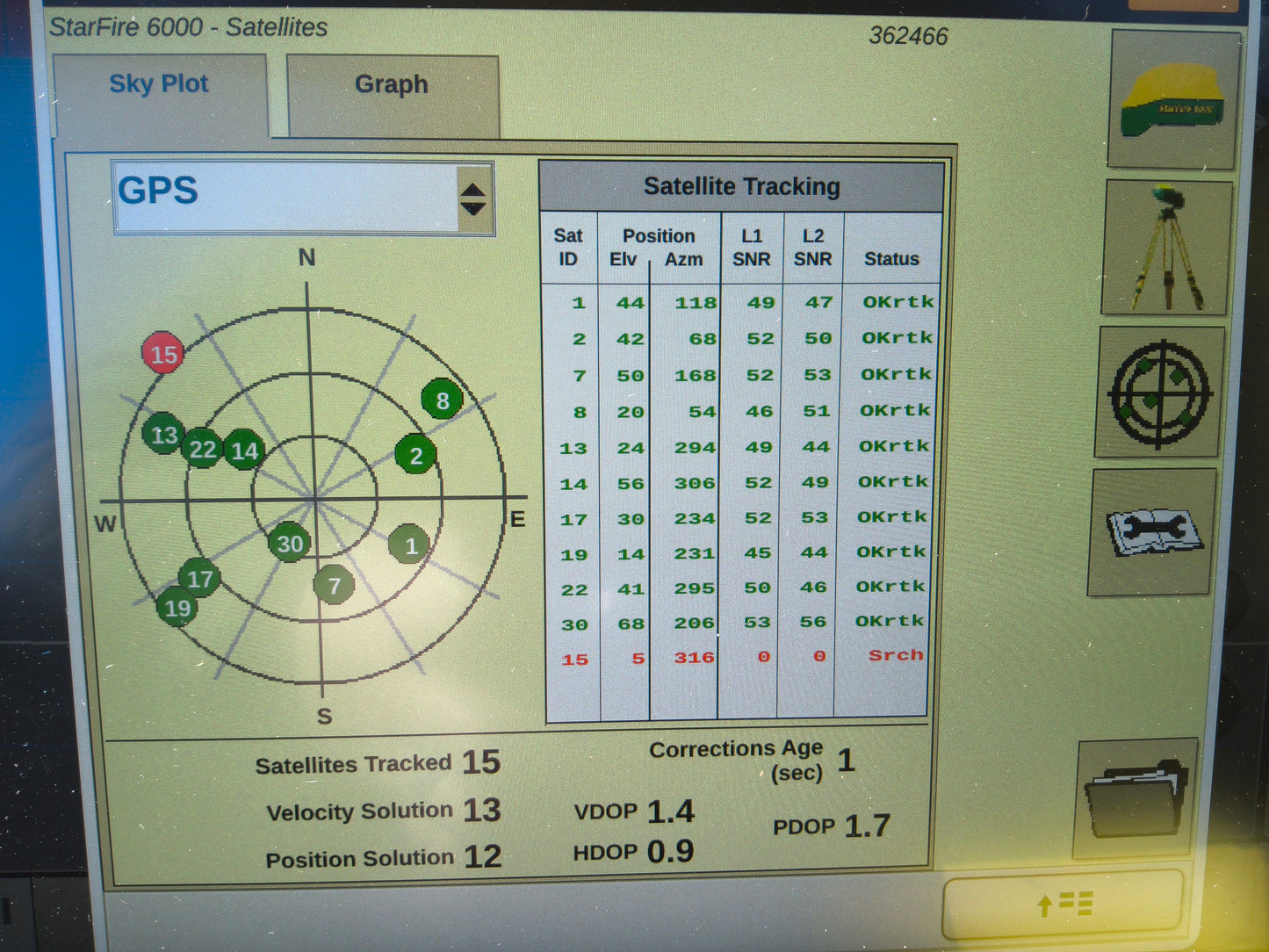Viewport: 1269px width, 952px height.
Task: Select the satellite 15 Srch table row
Action: pos(742,656)
